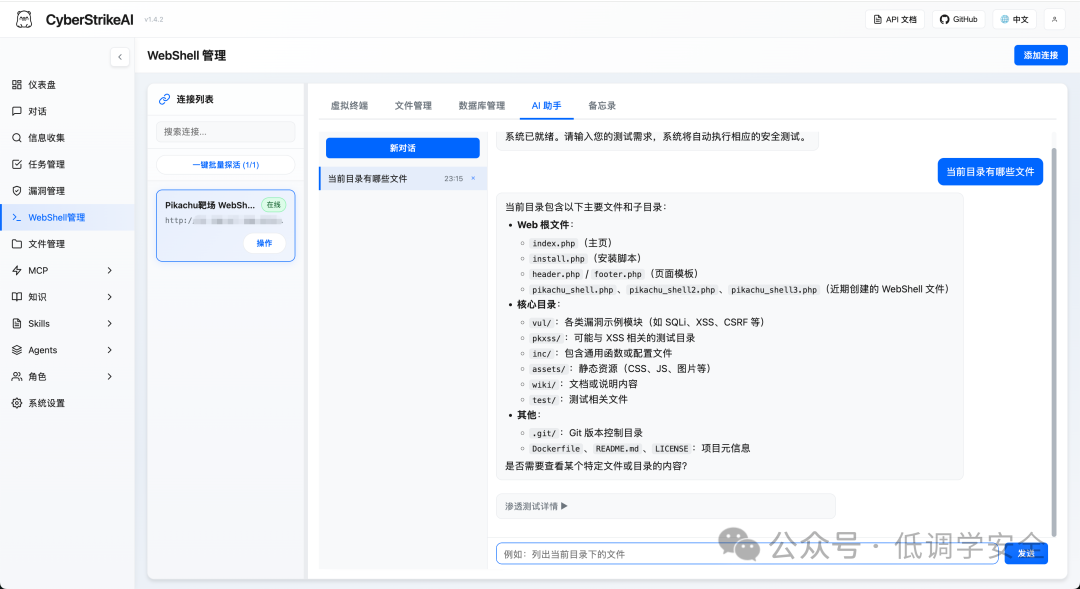
Task: Delete the 当前目录有哪些文件 conversation
Action: point(473,178)
